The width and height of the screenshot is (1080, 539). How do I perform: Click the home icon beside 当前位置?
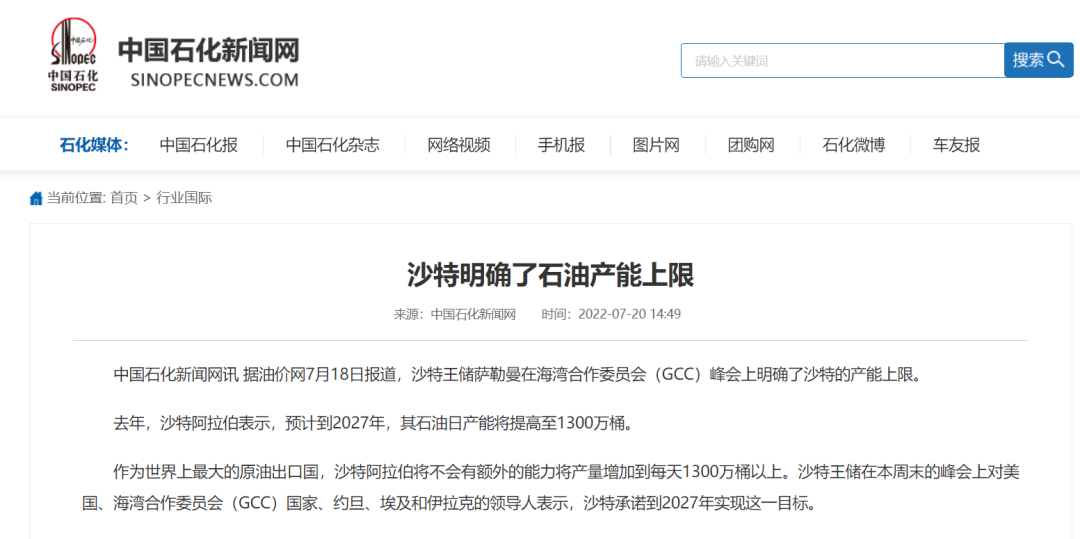click(x=36, y=199)
